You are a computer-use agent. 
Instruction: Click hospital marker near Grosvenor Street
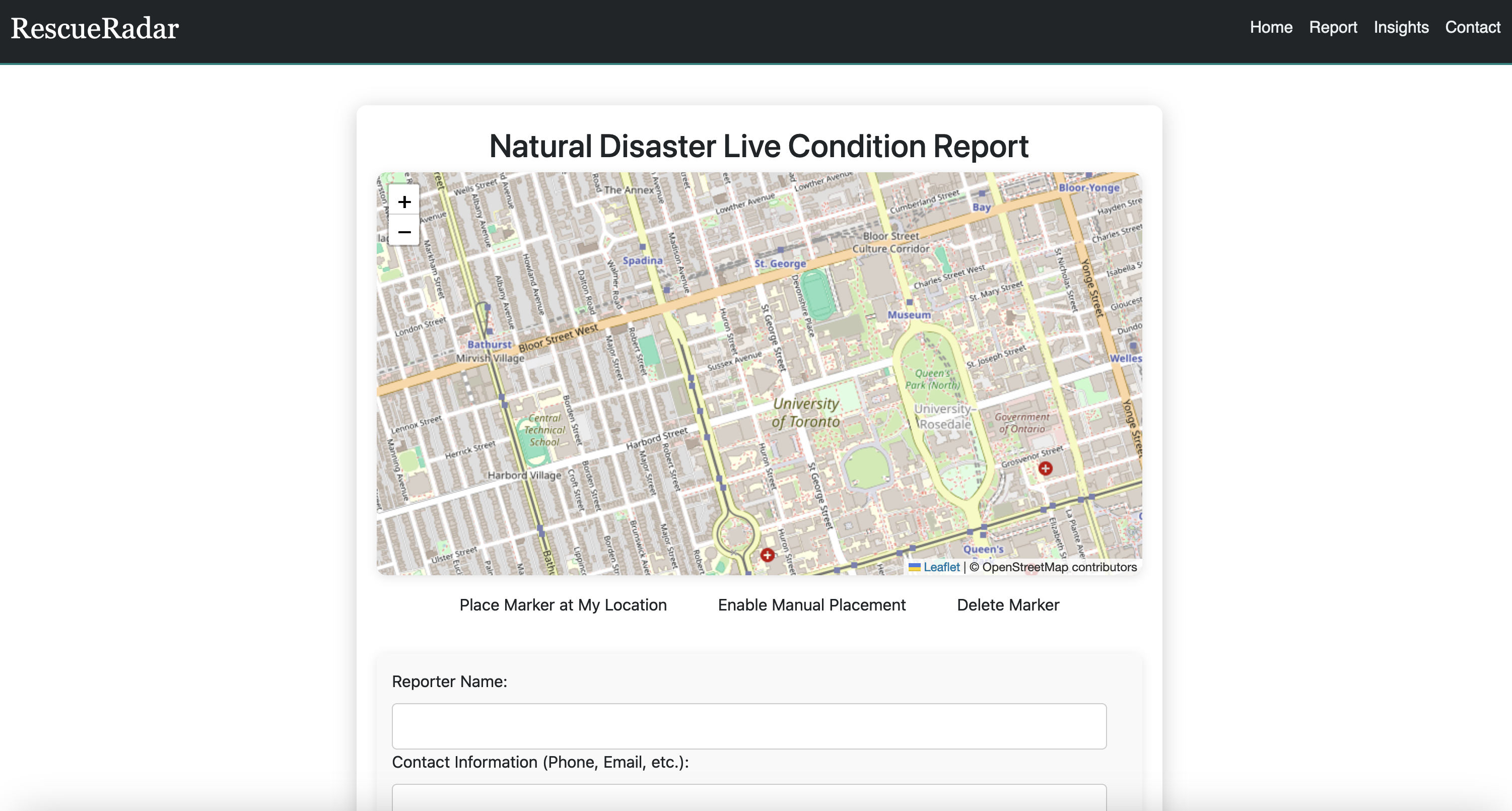pyautogui.click(x=1045, y=468)
